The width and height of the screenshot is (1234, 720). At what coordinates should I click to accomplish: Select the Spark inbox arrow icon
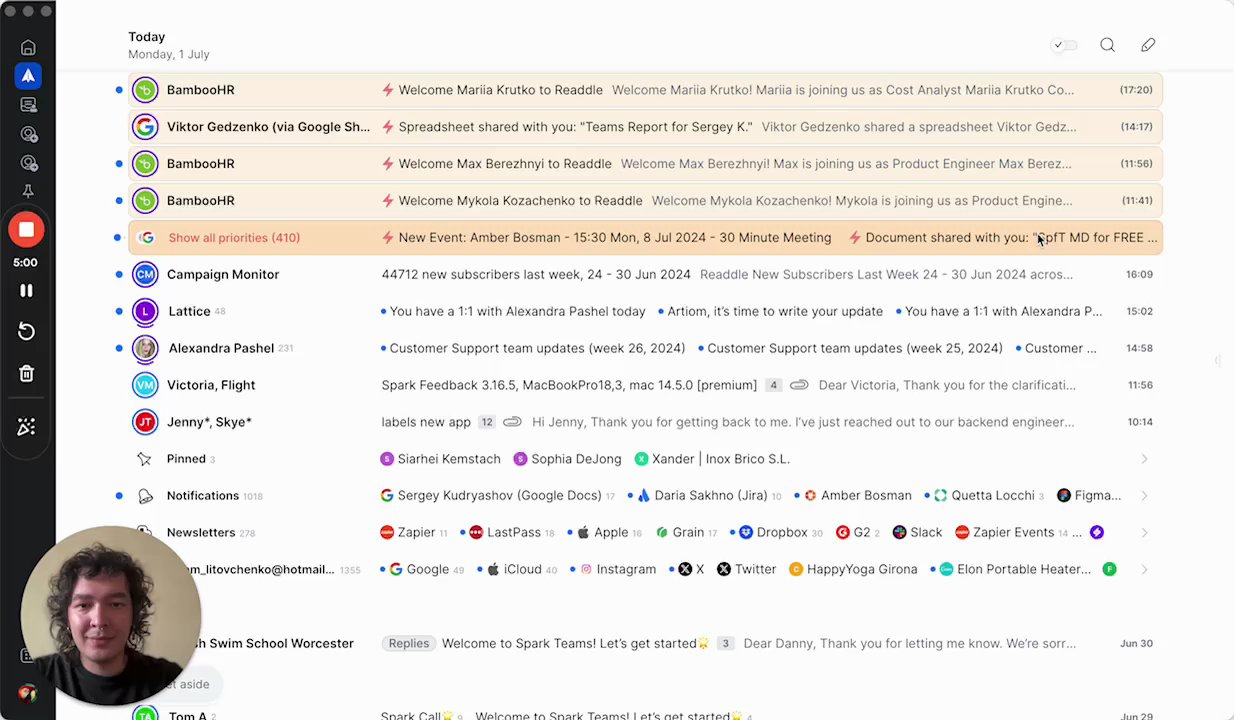click(28, 76)
